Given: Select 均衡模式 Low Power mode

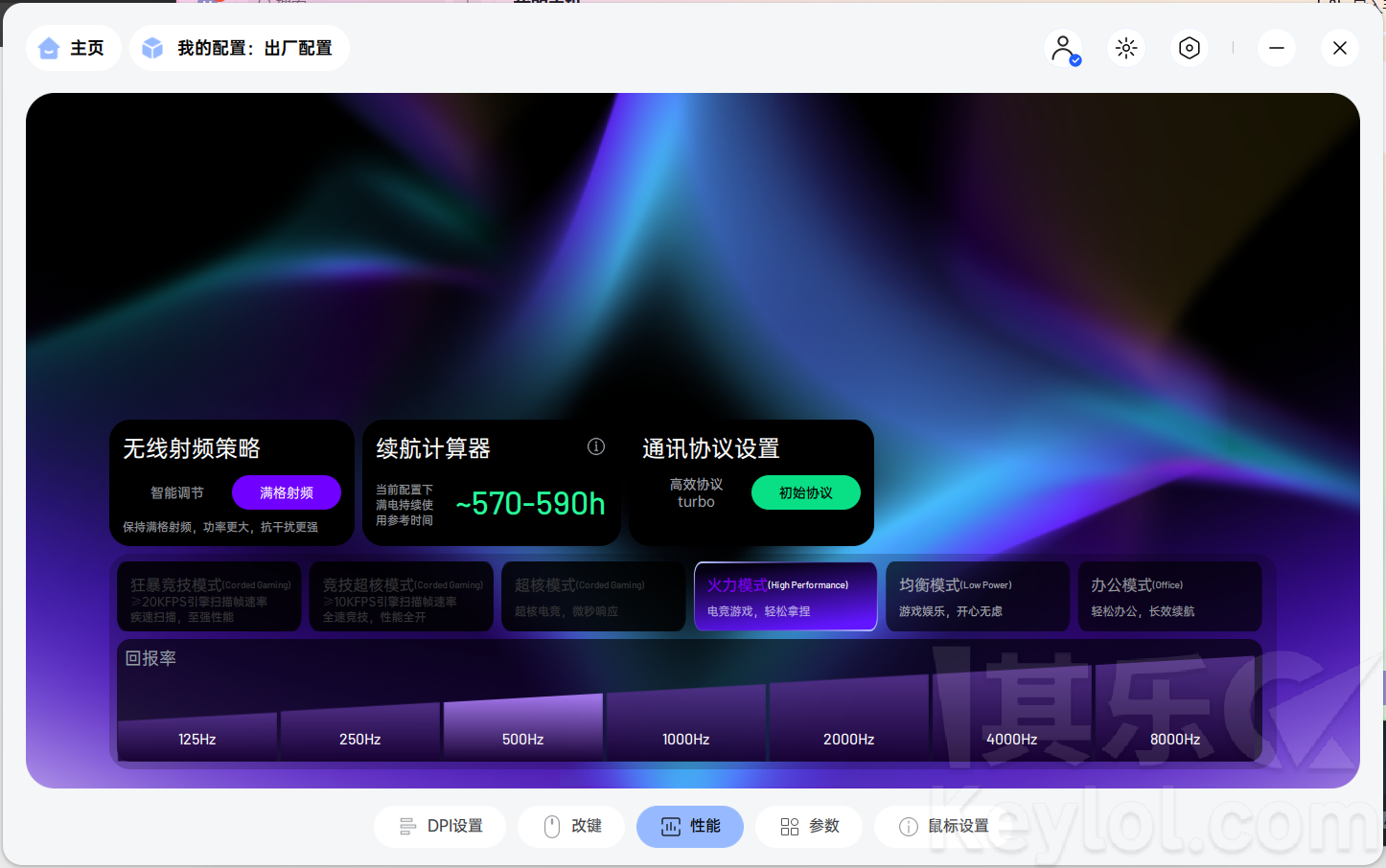Looking at the screenshot, I should click(978, 596).
